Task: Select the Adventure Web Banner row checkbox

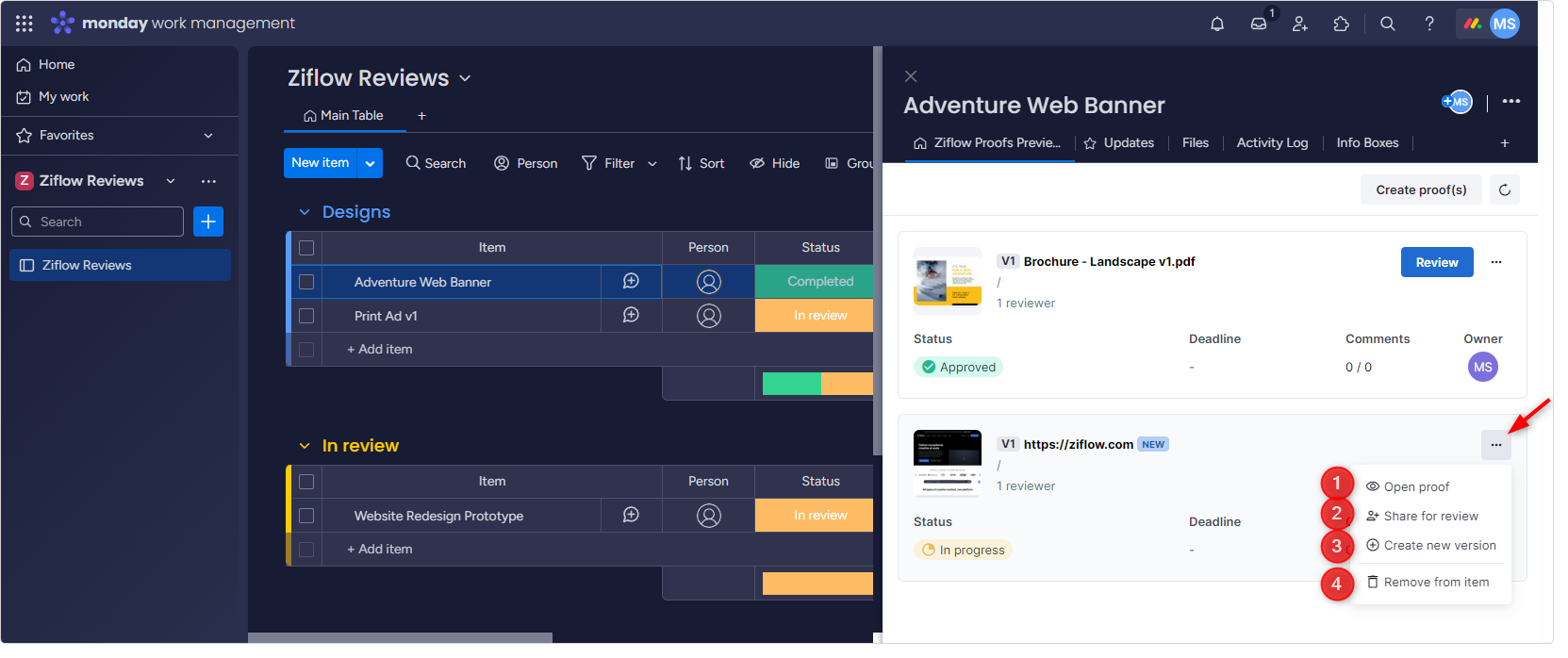Action: pyautogui.click(x=306, y=282)
